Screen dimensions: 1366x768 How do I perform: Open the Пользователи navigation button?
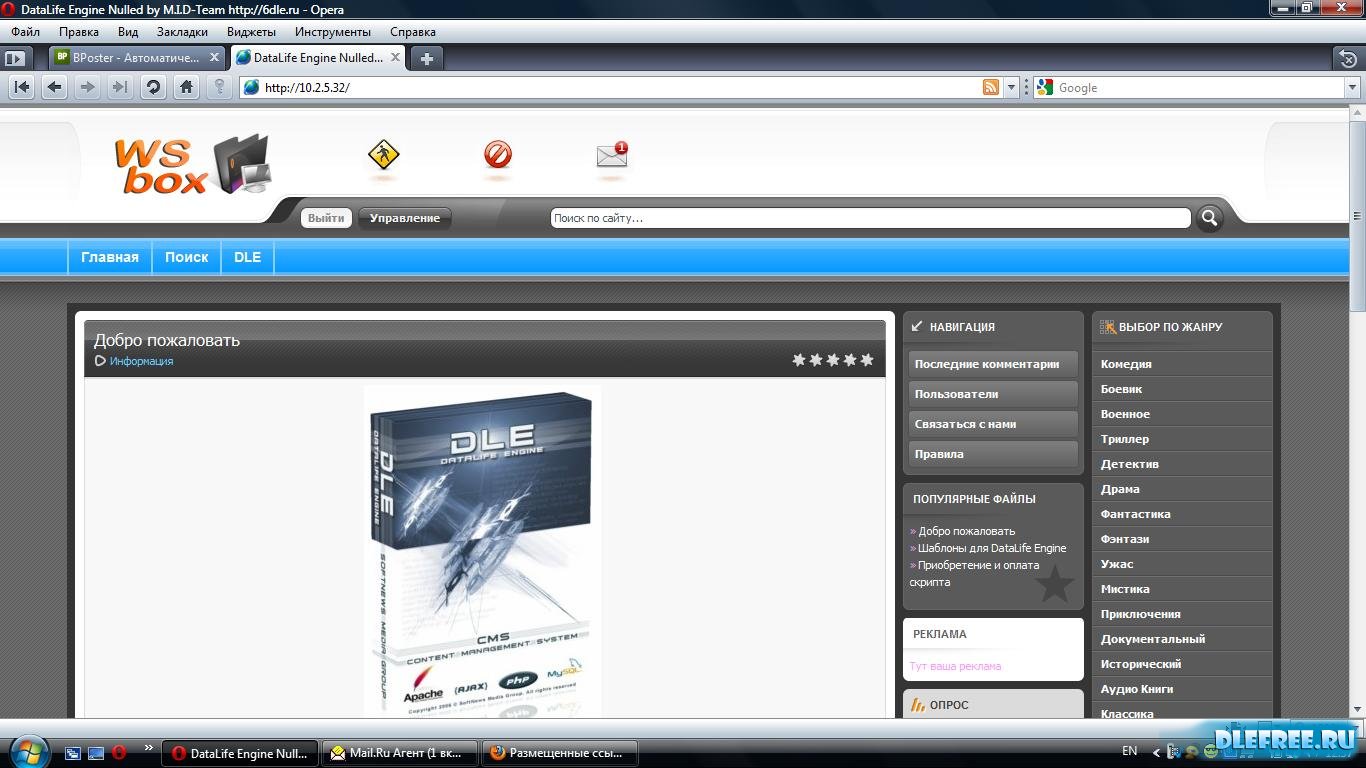[x=993, y=394]
